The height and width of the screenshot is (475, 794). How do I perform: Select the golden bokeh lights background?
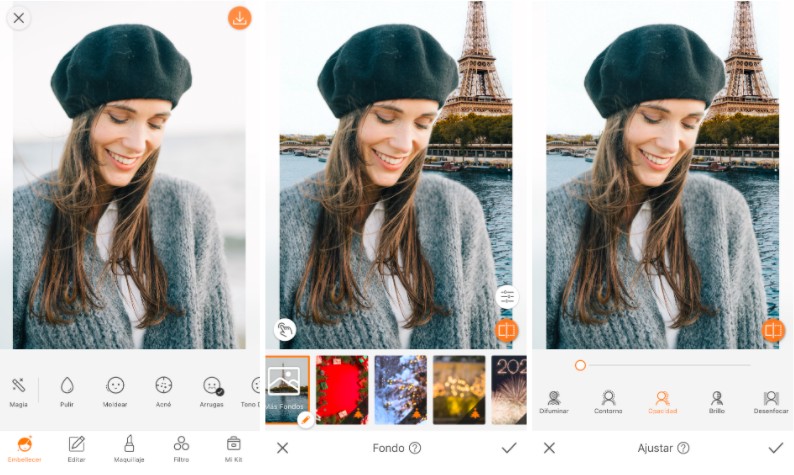click(459, 389)
